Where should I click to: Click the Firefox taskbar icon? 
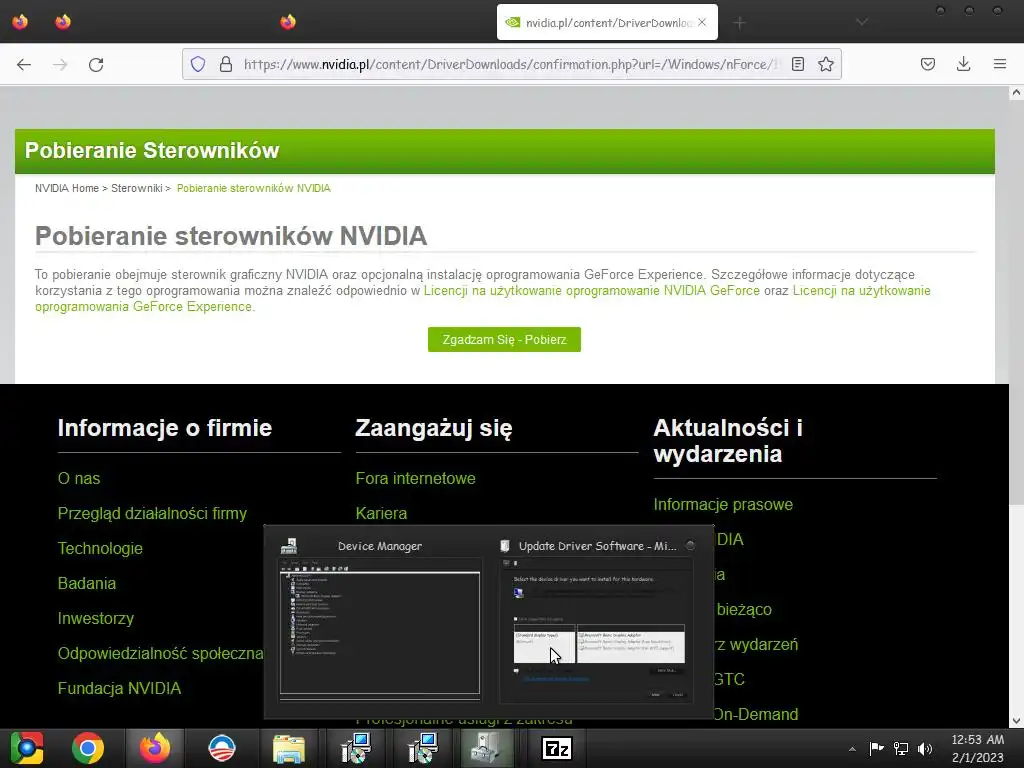pyautogui.click(x=155, y=748)
